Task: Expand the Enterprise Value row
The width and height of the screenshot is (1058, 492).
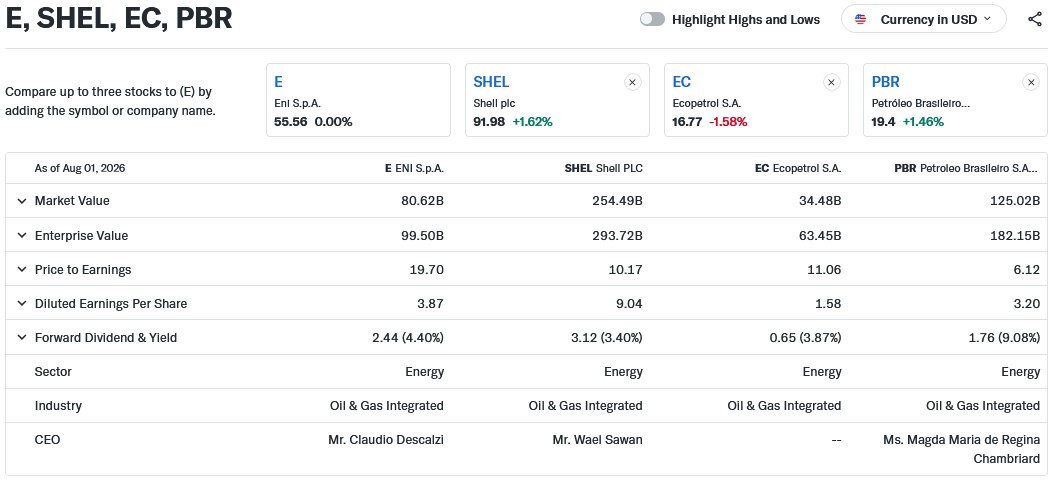Action: pyautogui.click(x=22, y=236)
